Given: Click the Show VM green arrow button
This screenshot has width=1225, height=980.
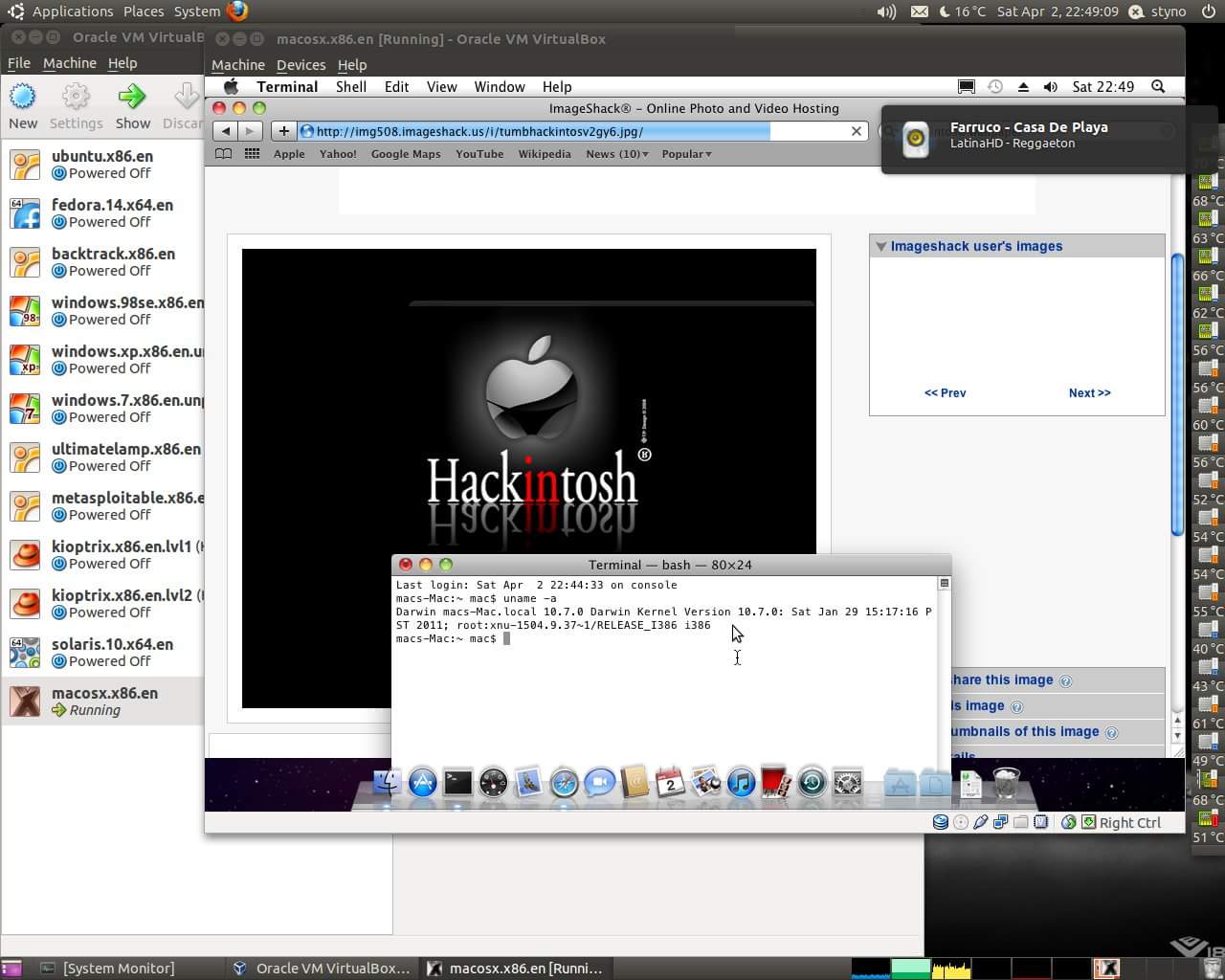Looking at the screenshot, I should coord(133,105).
